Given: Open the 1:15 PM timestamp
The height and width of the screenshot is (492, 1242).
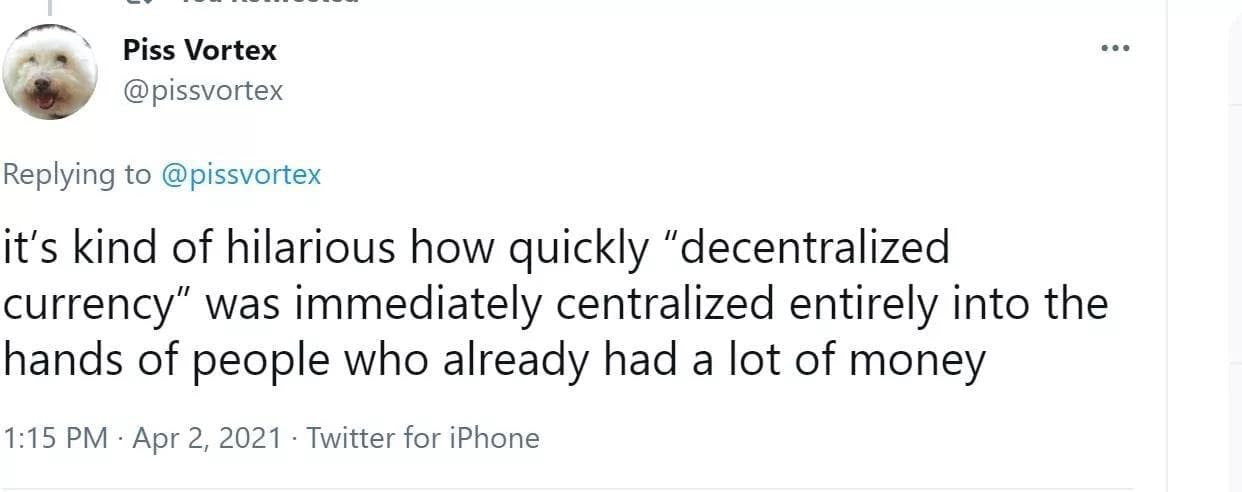Looking at the screenshot, I should tap(56, 438).
